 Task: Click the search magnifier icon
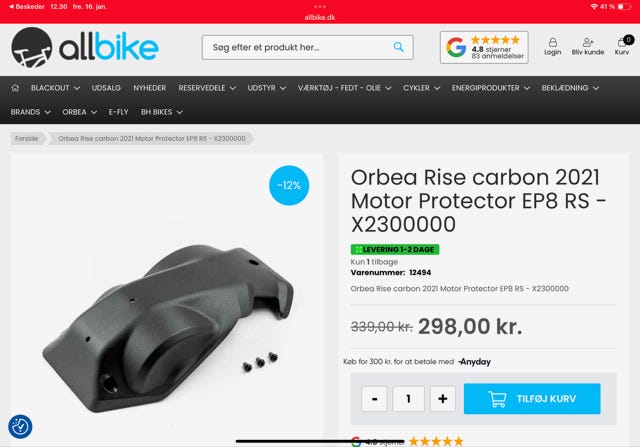point(398,47)
